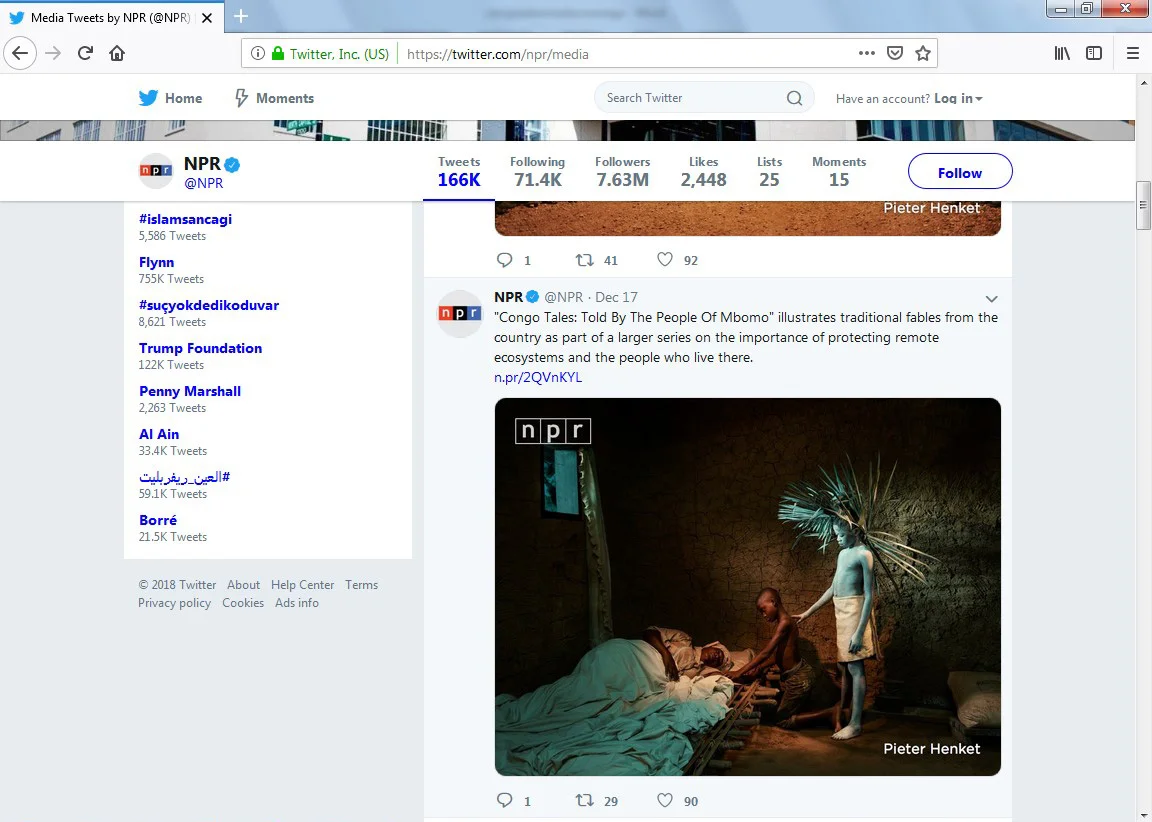
Task: Bookmark this page with the star icon
Action: coord(923,53)
